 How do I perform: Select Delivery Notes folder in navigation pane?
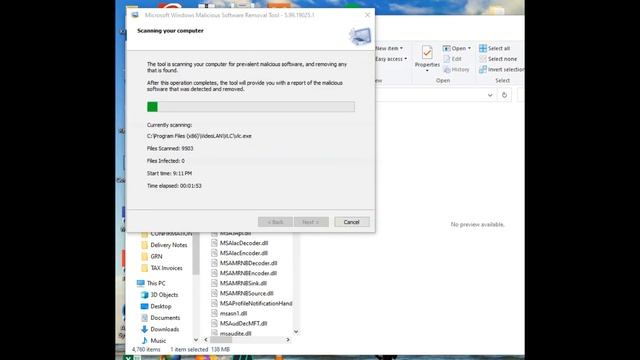(x=164, y=245)
